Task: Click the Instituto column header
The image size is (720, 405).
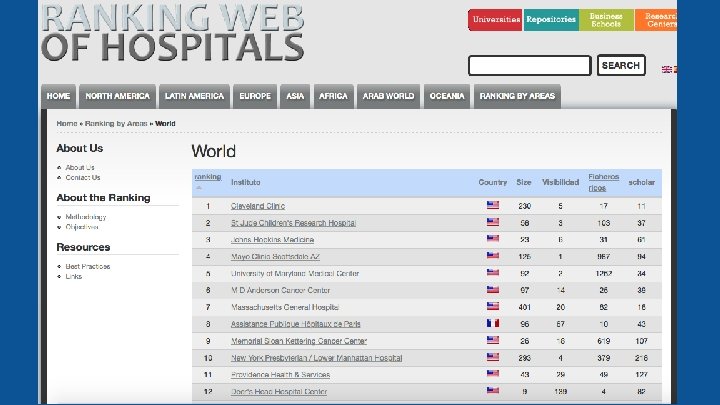Action: tap(246, 182)
